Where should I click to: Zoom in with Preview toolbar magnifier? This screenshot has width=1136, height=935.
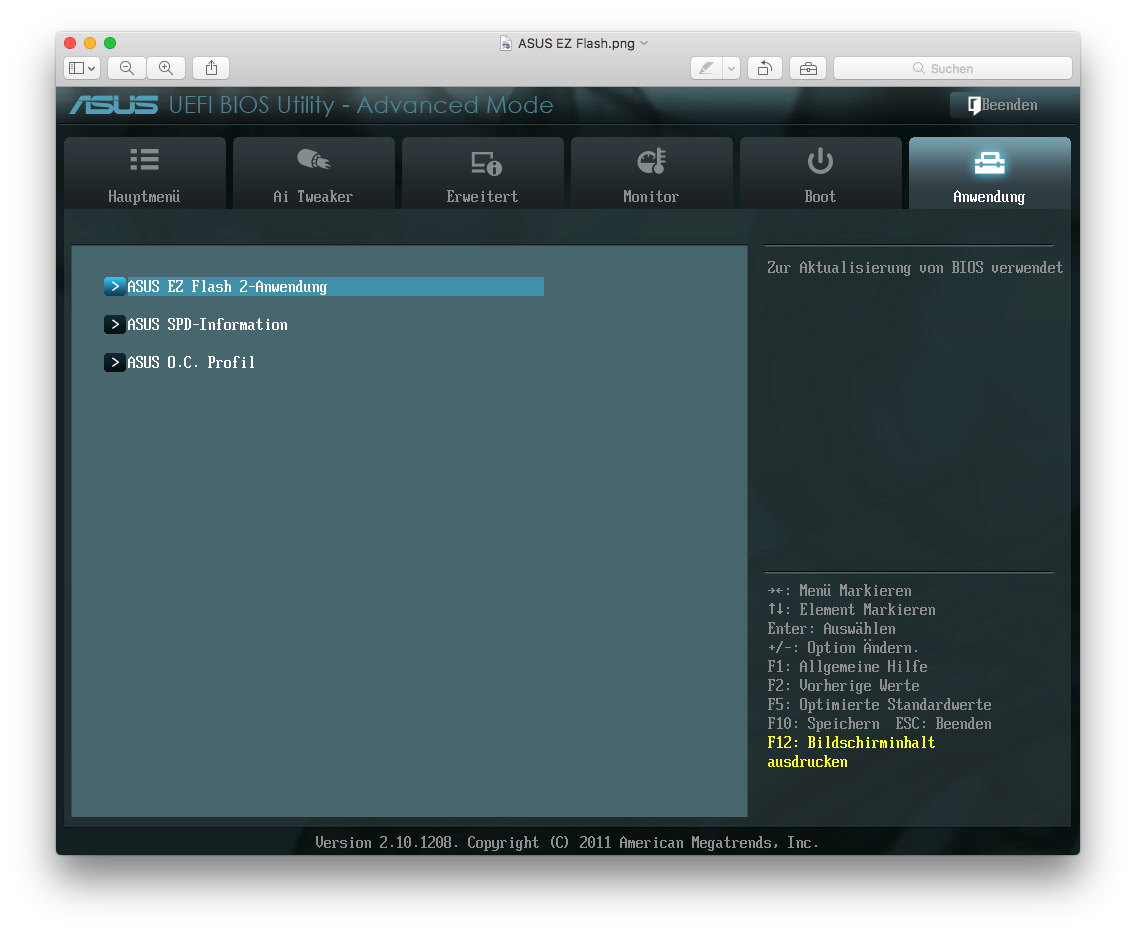(166, 68)
